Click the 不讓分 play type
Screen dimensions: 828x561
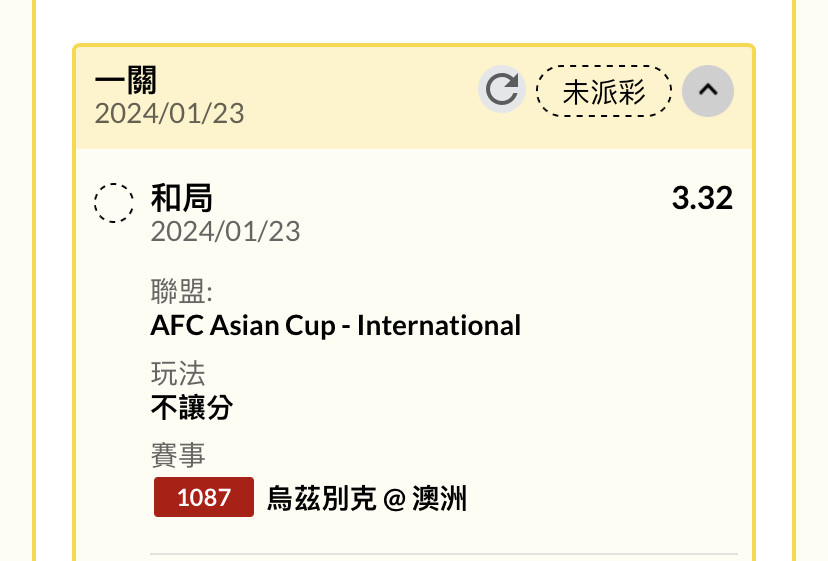[192, 408]
